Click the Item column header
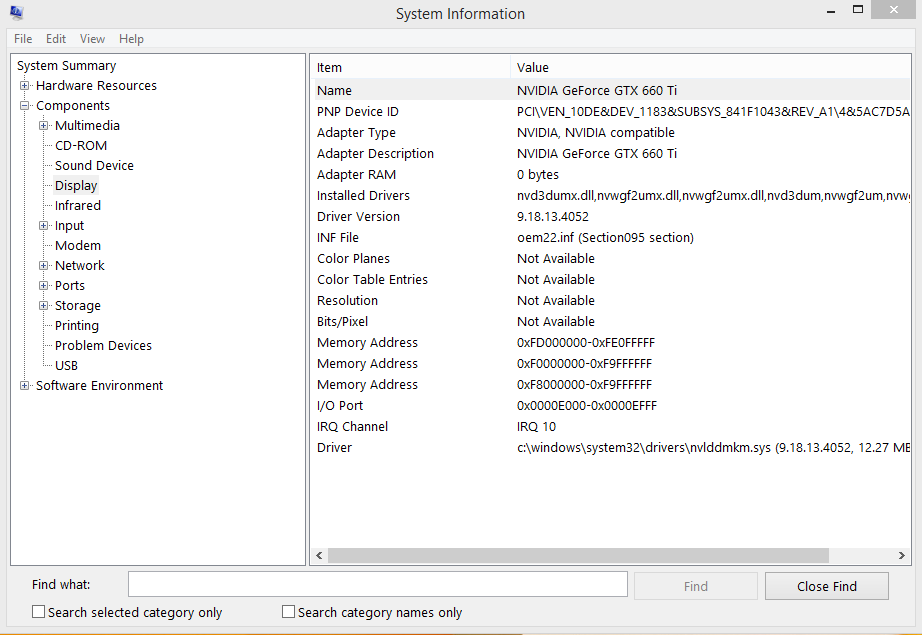The width and height of the screenshot is (922, 635). [410, 67]
